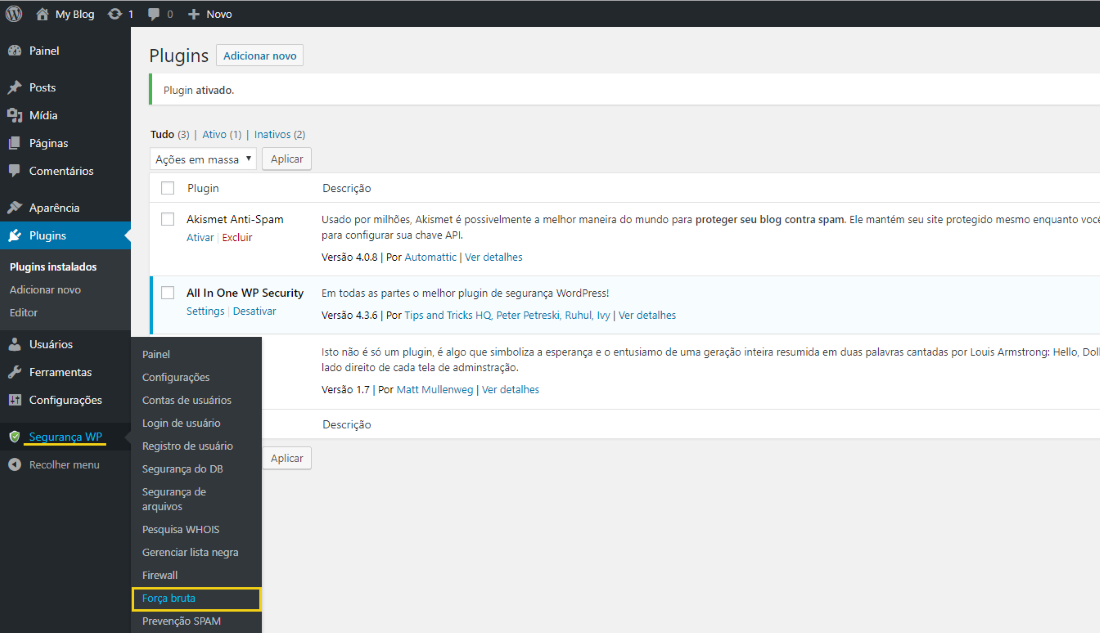Open the Ações em massa dropdown

tap(203, 159)
